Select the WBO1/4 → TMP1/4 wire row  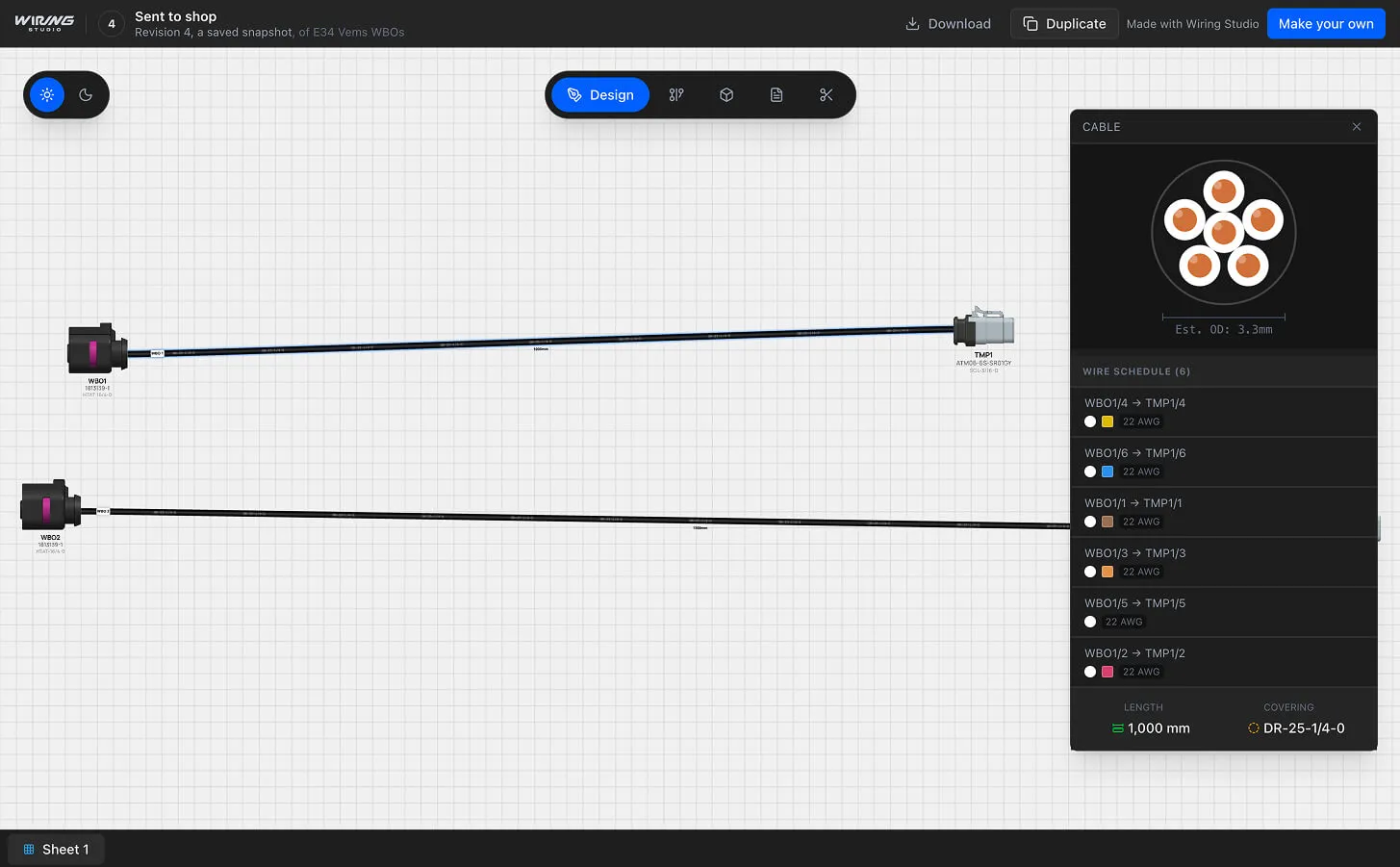click(x=1224, y=412)
